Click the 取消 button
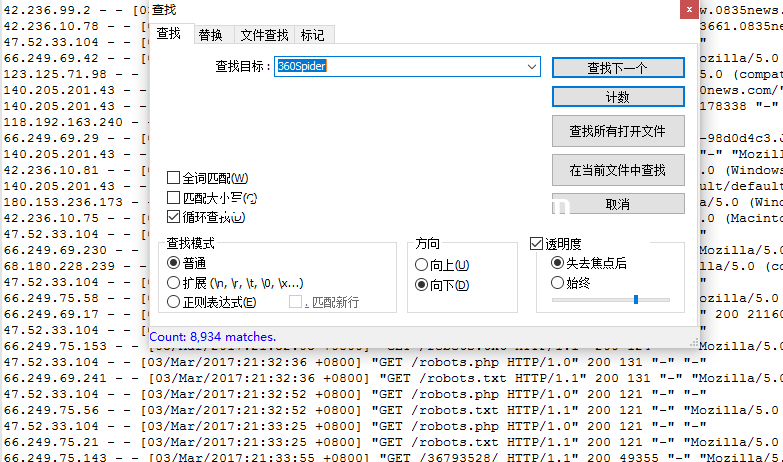Viewport: 783px width, 462px height. (x=617, y=203)
